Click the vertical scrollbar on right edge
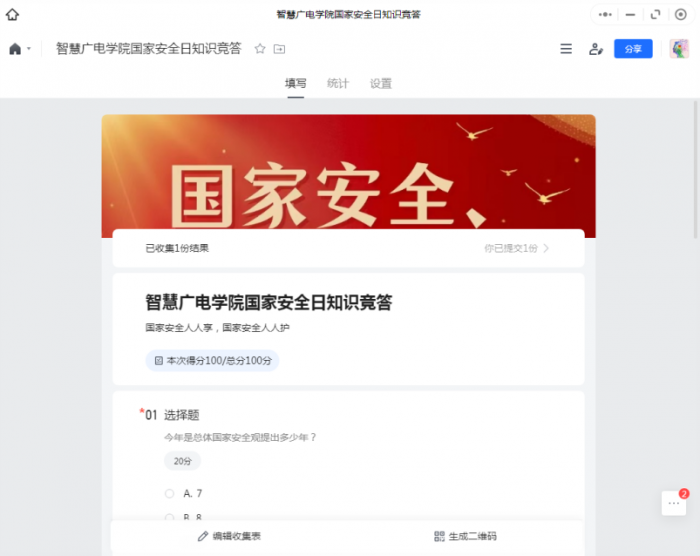Viewport: 700px width, 556px height. click(x=695, y=170)
